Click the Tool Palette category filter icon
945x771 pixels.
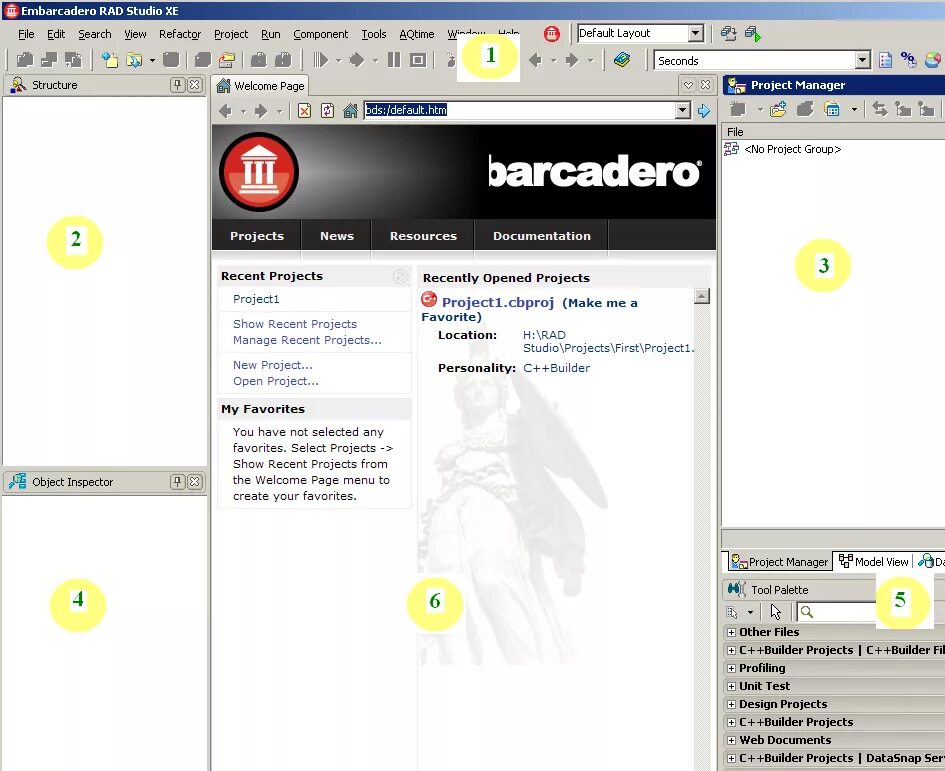732,612
